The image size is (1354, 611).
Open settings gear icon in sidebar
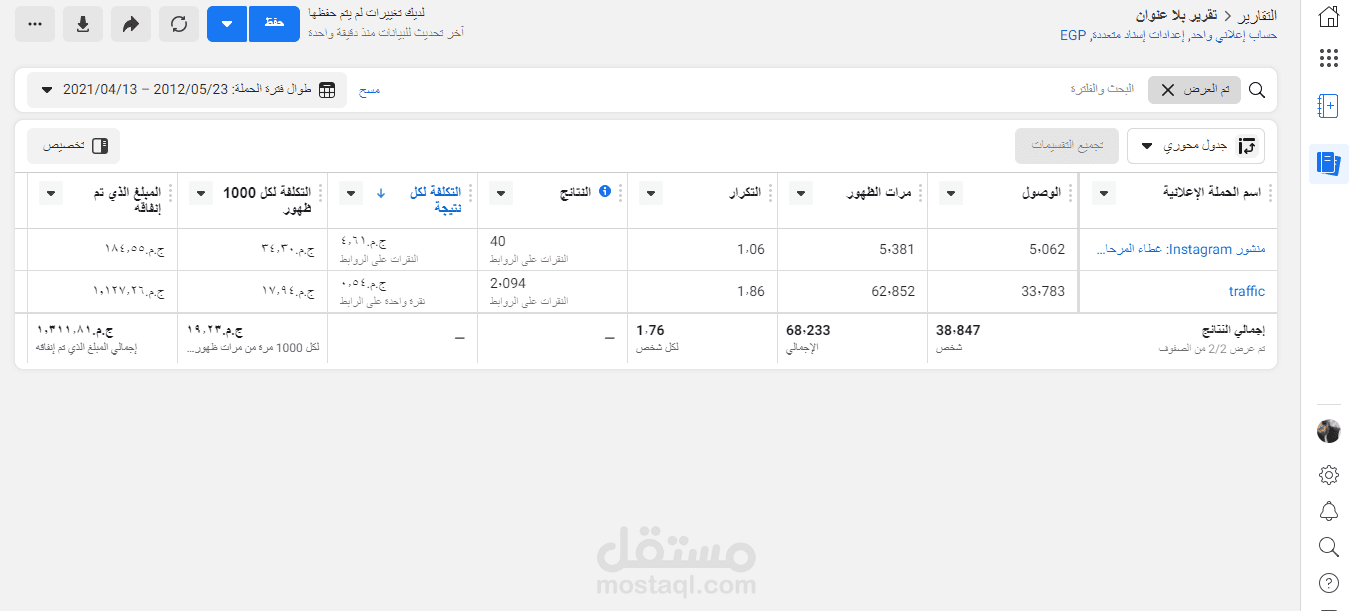click(x=1329, y=475)
